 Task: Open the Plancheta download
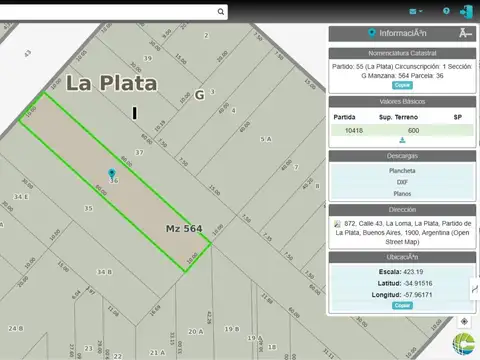tap(402, 171)
